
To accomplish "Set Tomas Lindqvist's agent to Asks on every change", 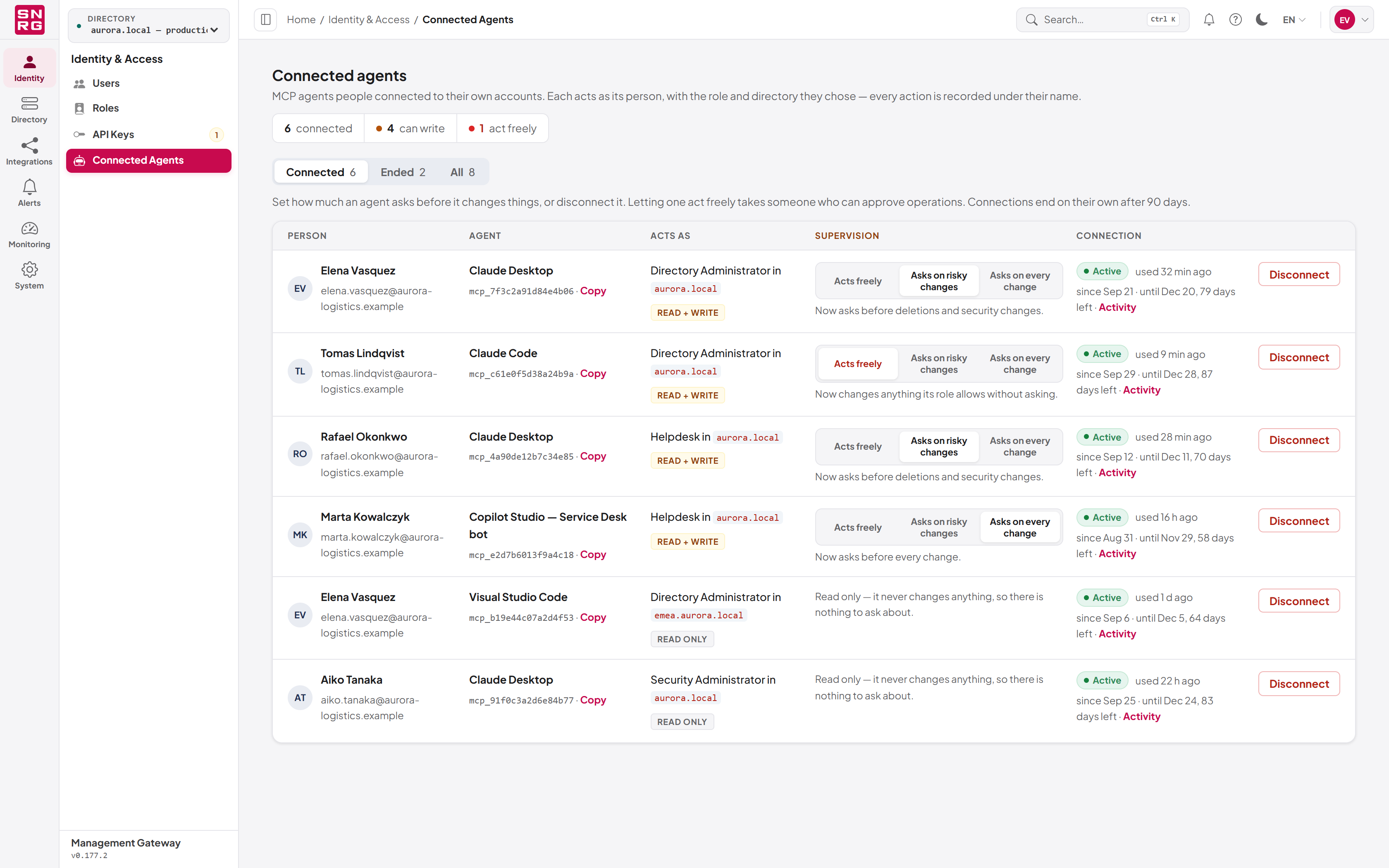I will (x=1019, y=364).
